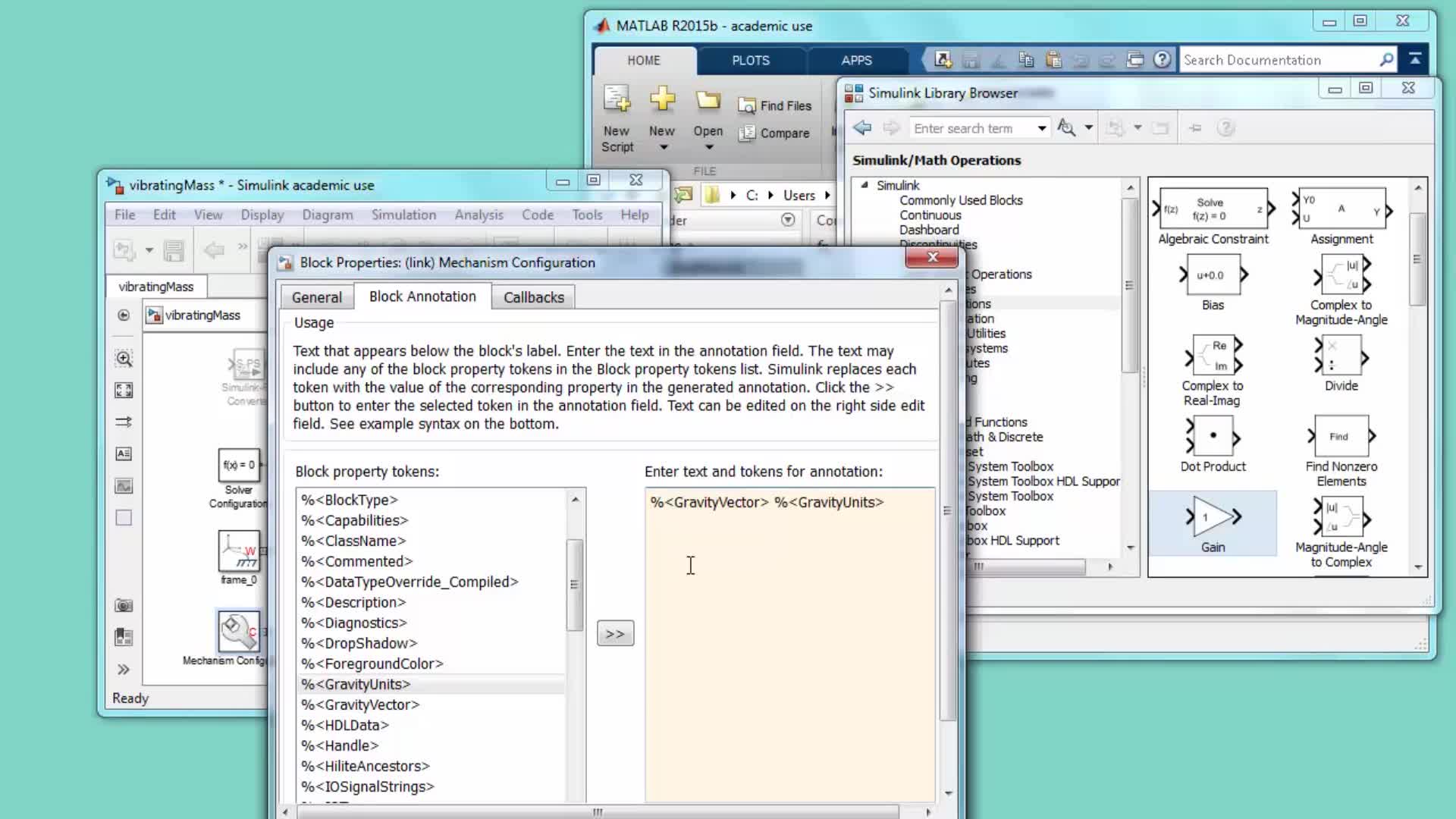This screenshot has width=1456, height=819.
Task: Open dropdown under MATLAB Open button
Action: pyautogui.click(x=709, y=147)
